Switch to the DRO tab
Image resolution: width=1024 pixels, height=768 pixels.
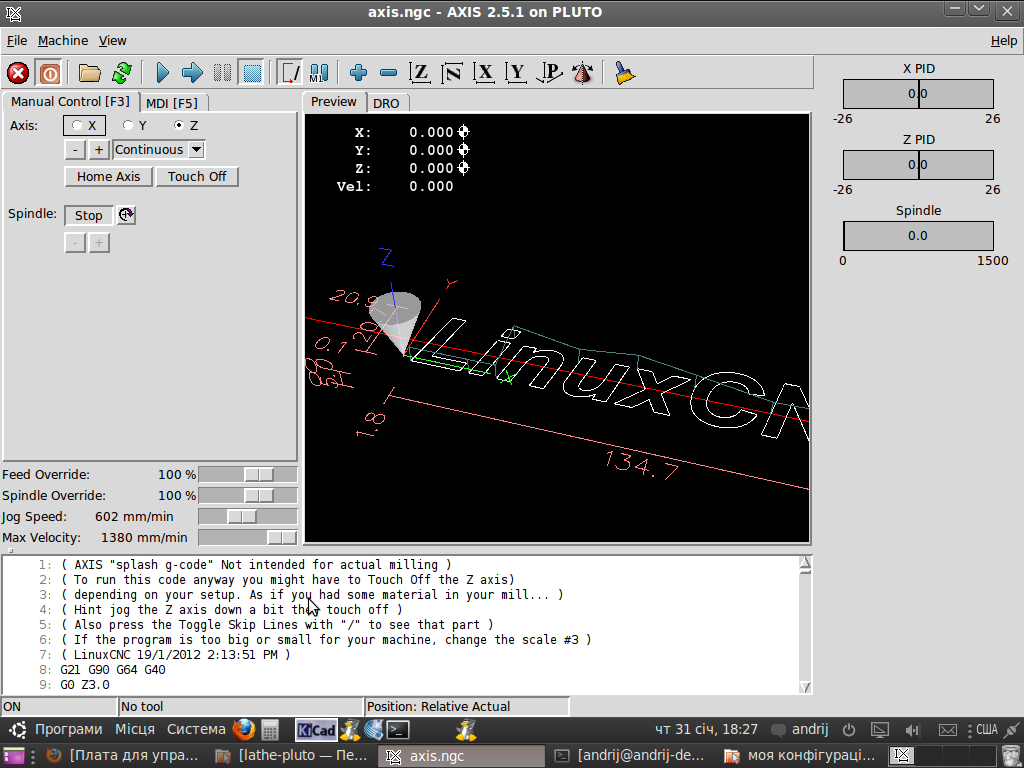pos(385,103)
